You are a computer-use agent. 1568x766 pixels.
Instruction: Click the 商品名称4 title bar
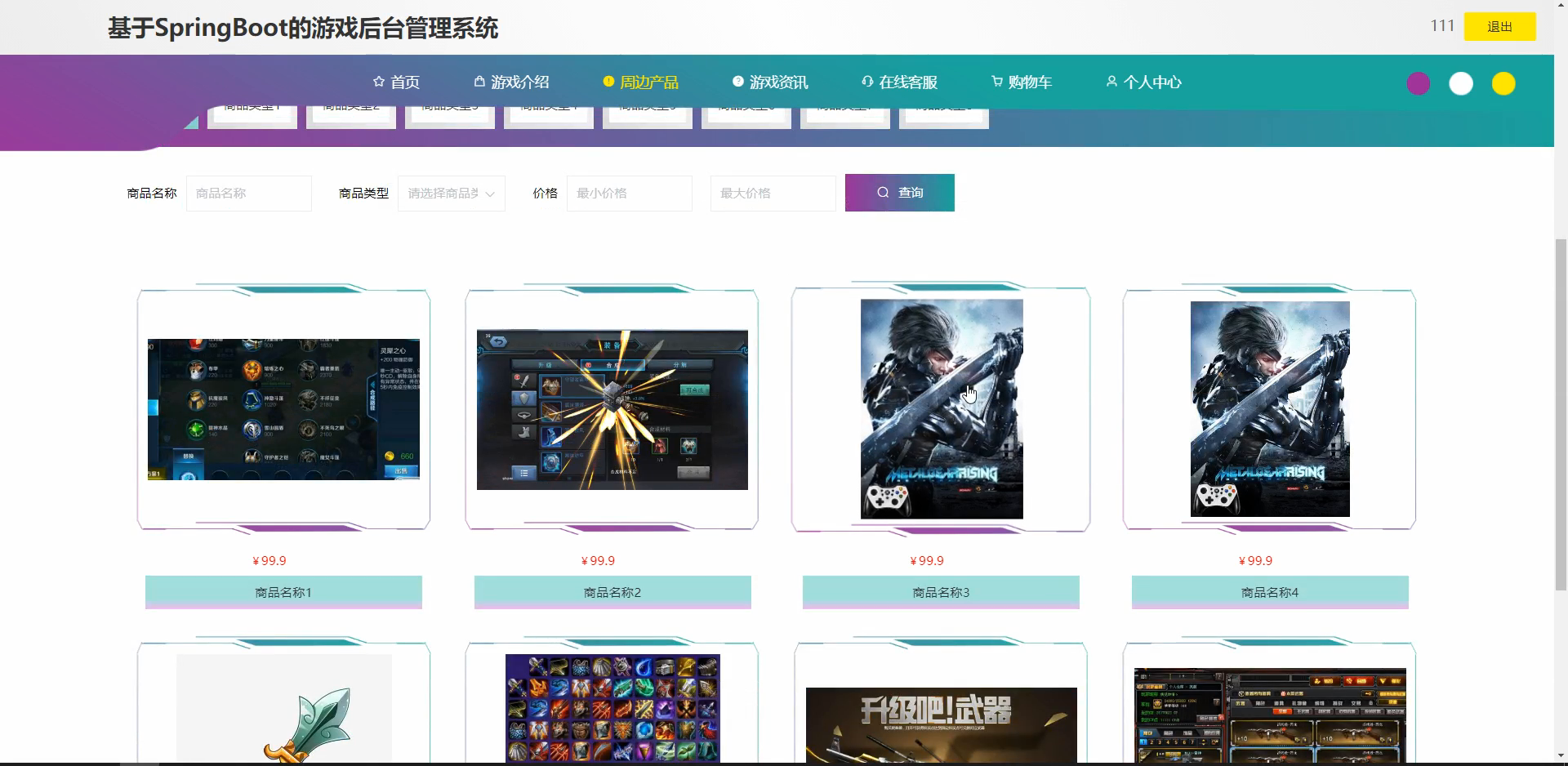tap(1270, 592)
